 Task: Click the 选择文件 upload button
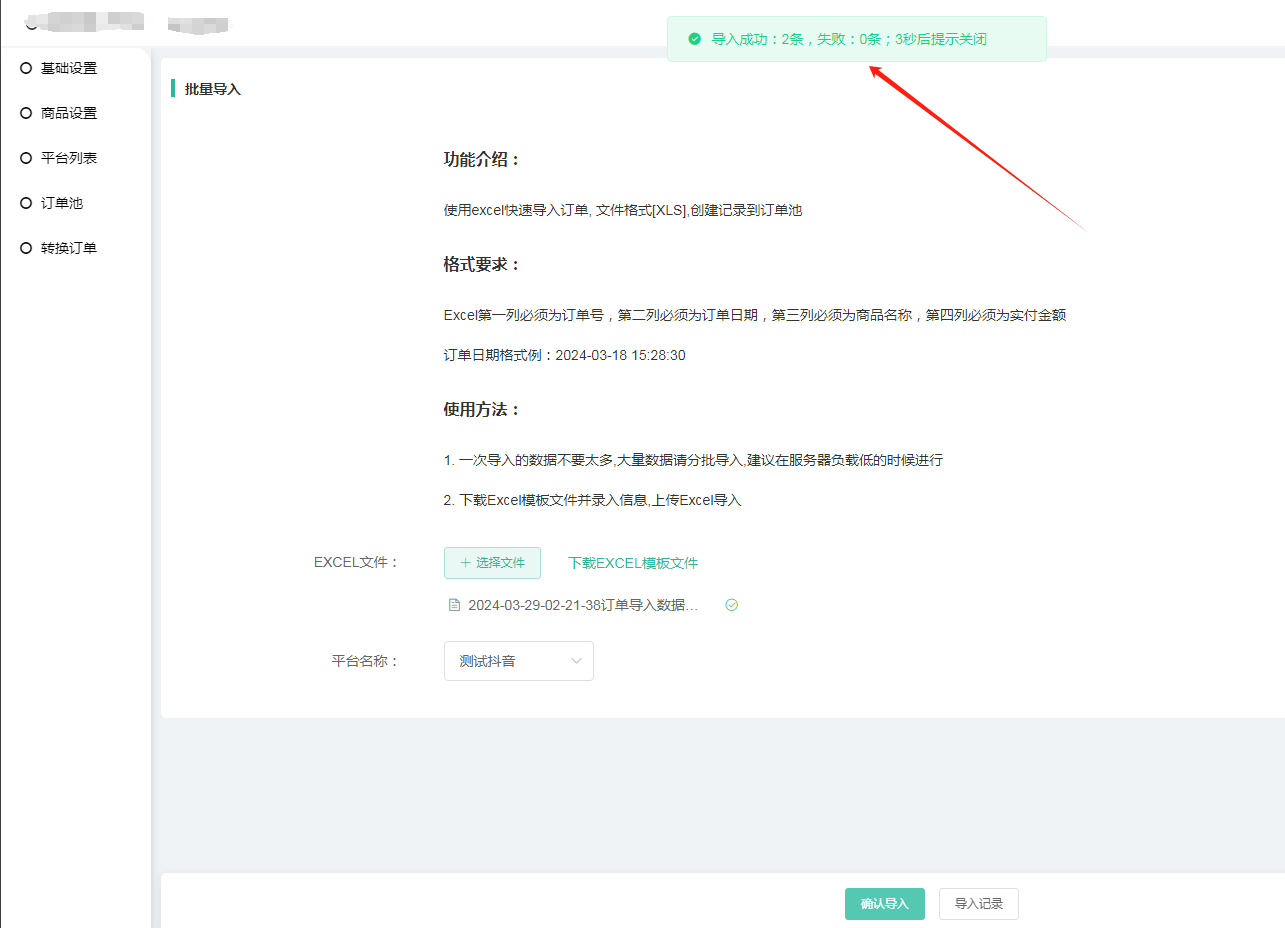492,563
